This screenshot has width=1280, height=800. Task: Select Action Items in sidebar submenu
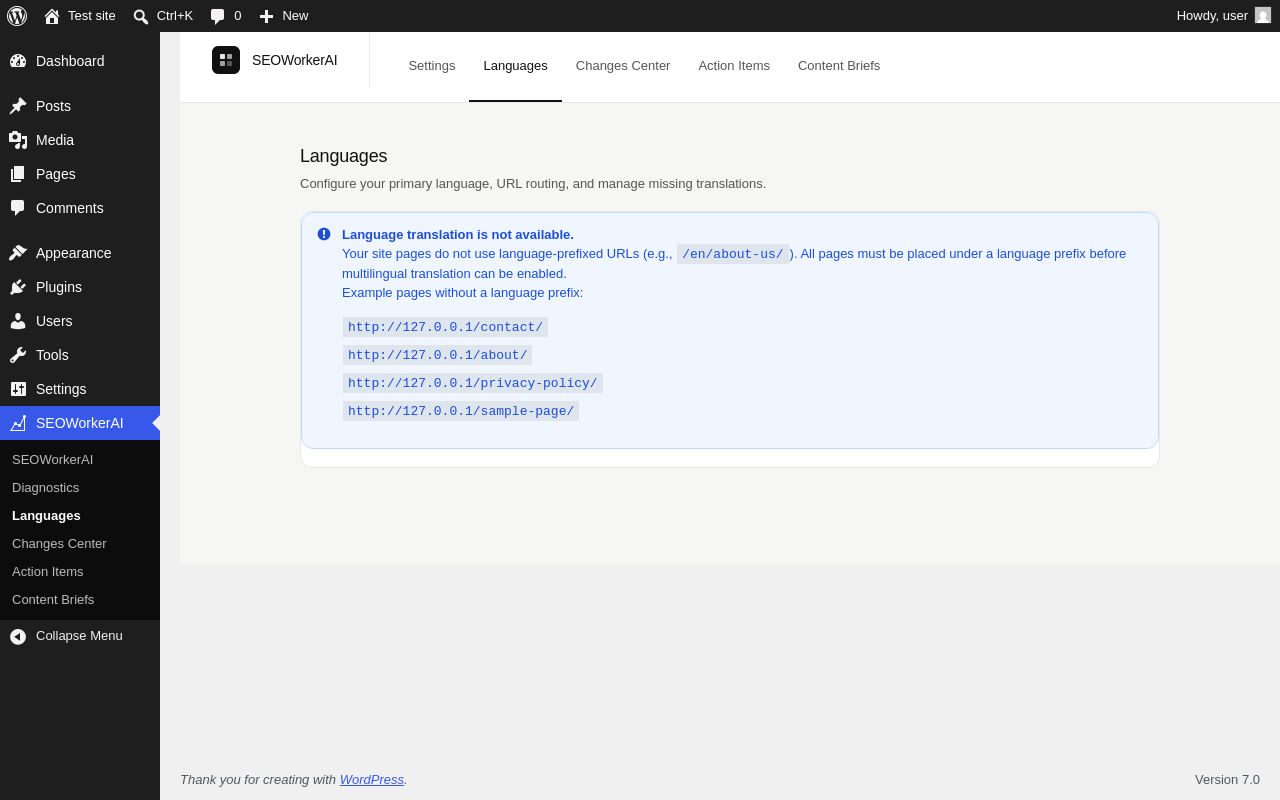tap(48, 572)
